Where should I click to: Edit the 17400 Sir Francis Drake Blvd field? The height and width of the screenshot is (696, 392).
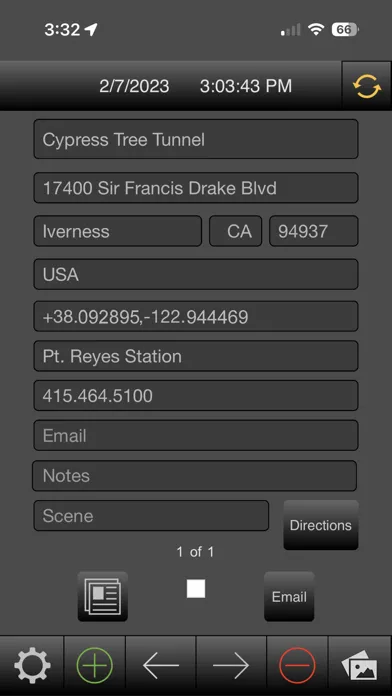[x=196, y=188]
